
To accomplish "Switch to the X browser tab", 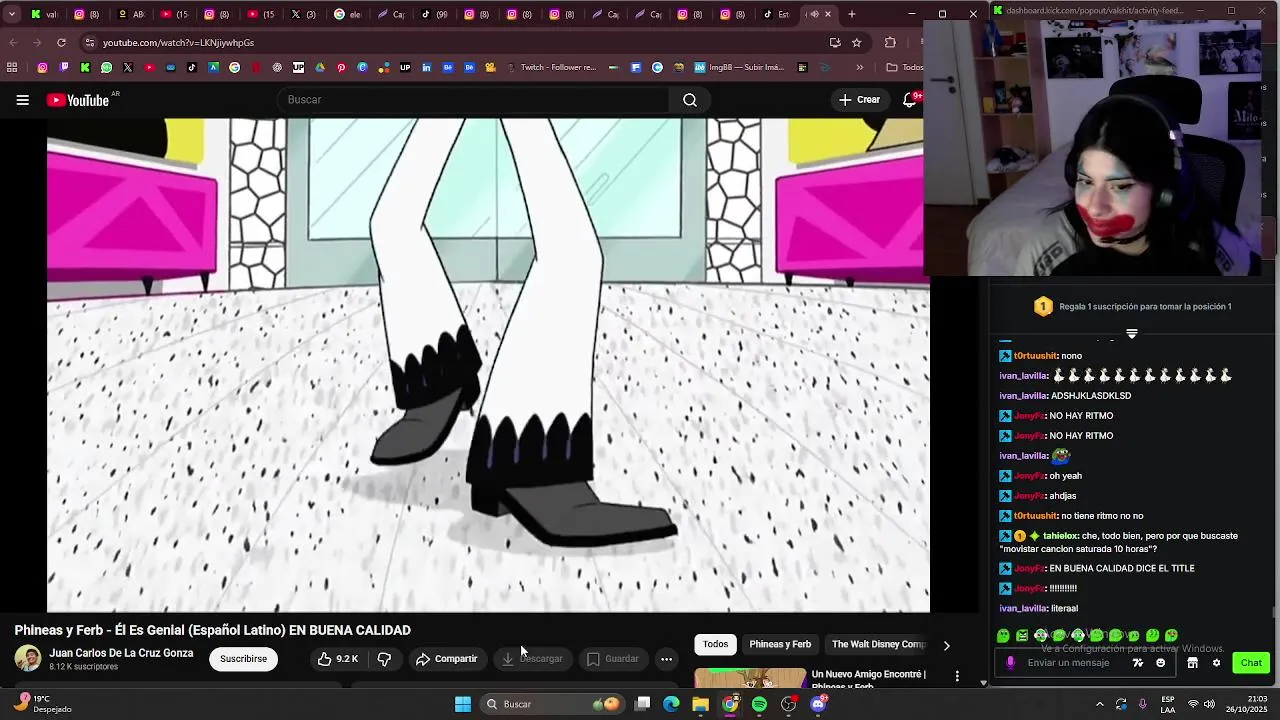I will (303, 14).
